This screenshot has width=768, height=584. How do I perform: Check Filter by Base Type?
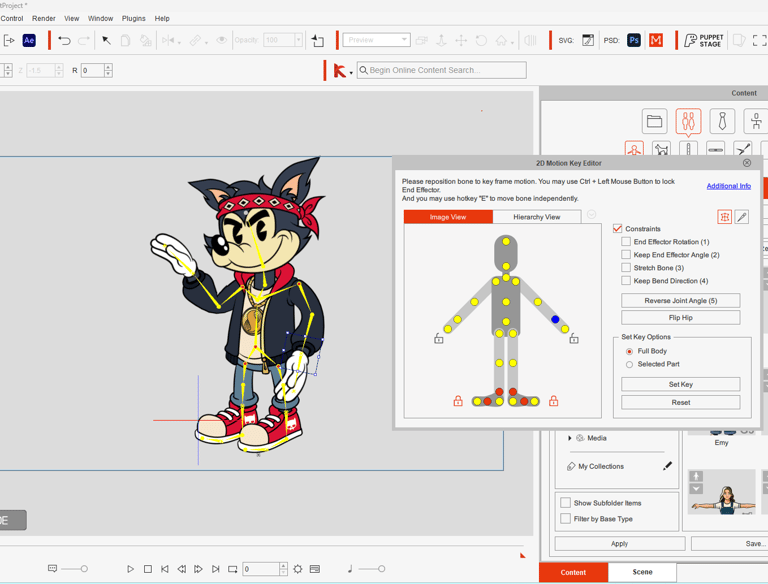(x=565, y=518)
